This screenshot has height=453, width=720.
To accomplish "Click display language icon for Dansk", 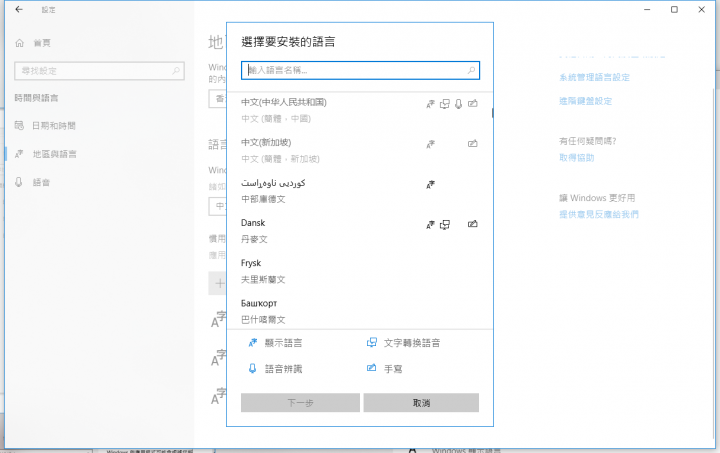I will 430,224.
